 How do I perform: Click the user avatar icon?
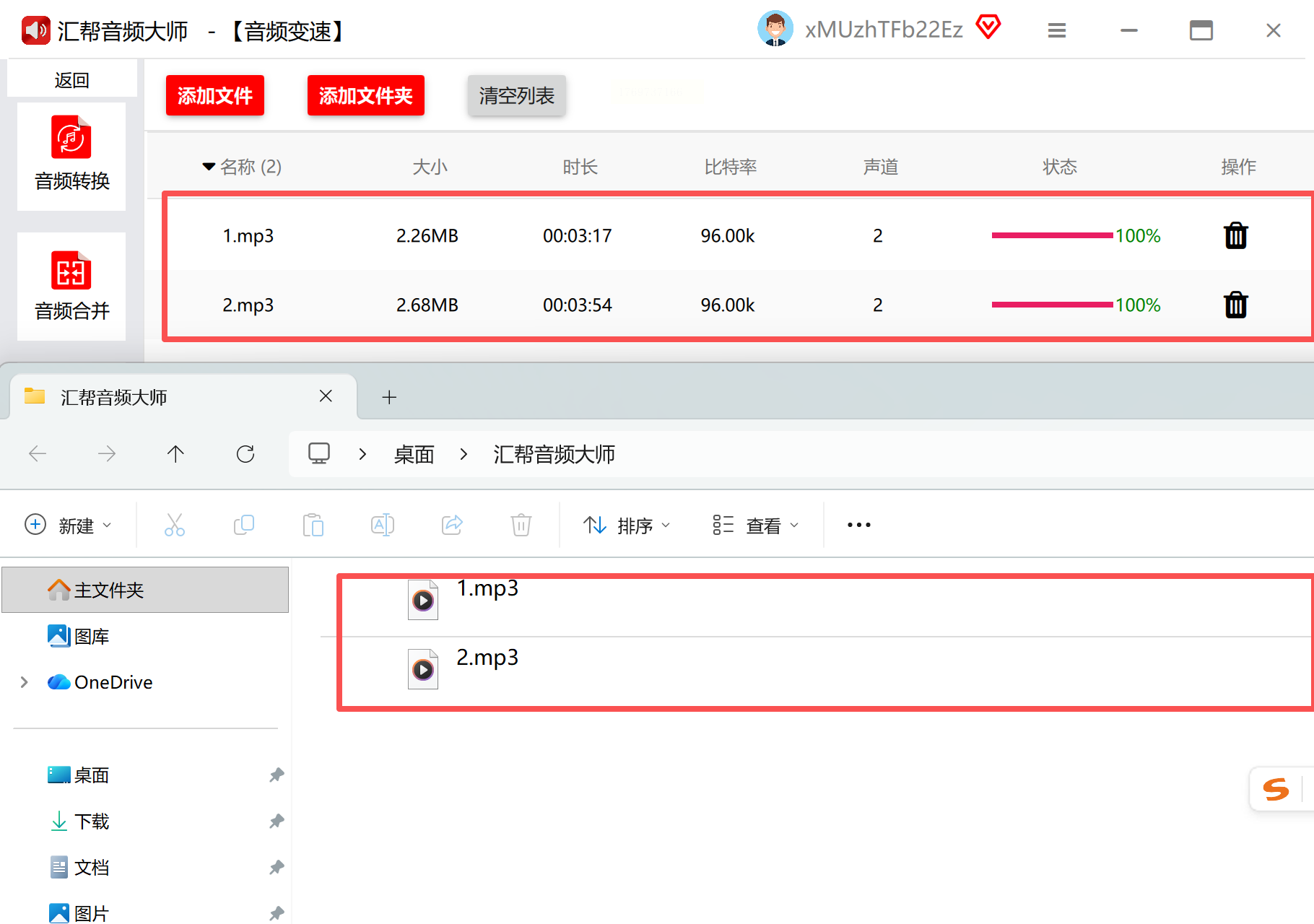(775, 29)
